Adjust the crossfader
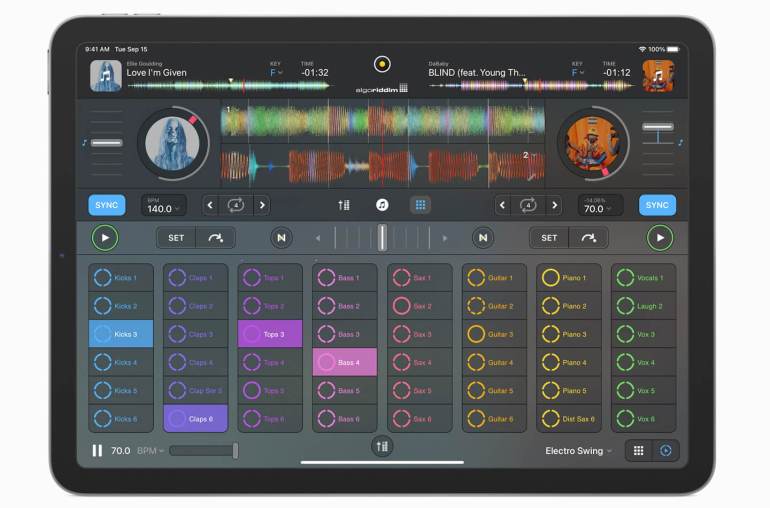This screenshot has width=770, height=508. pyautogui.click(x=382, y=238)
